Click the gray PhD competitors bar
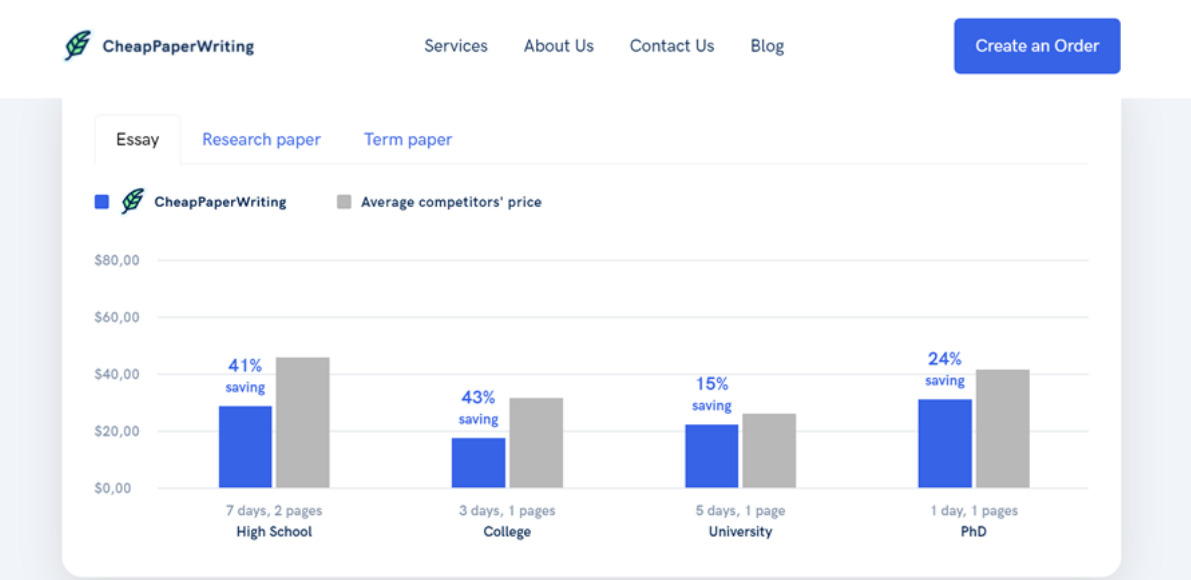Viewport: 1191px width, 580px height. click(x=1003, y=429)
